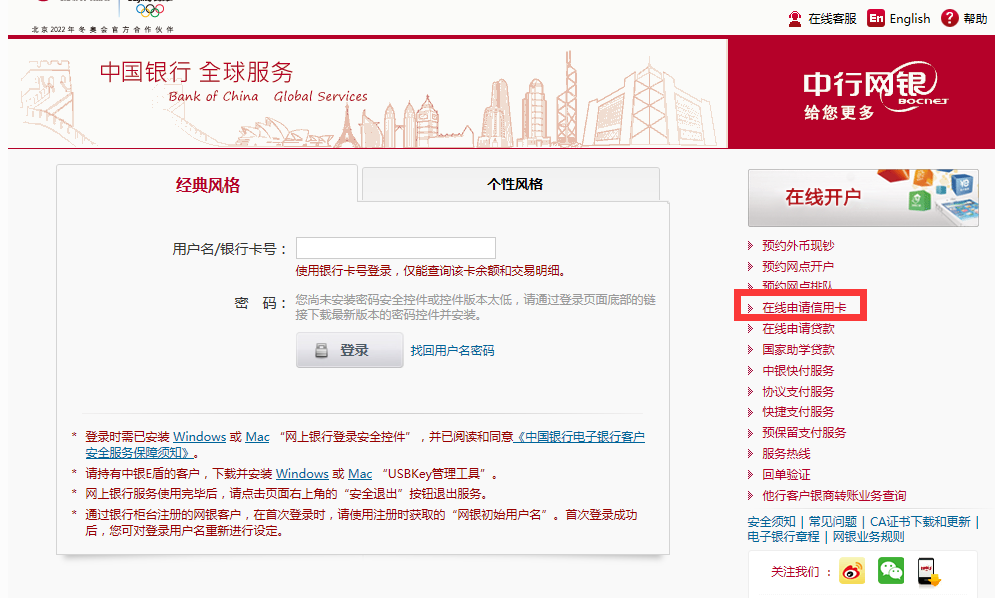The height and width of the screenshot is (598, 995).
Task: Open the 安全须知 link
Action: coord(771,522)
